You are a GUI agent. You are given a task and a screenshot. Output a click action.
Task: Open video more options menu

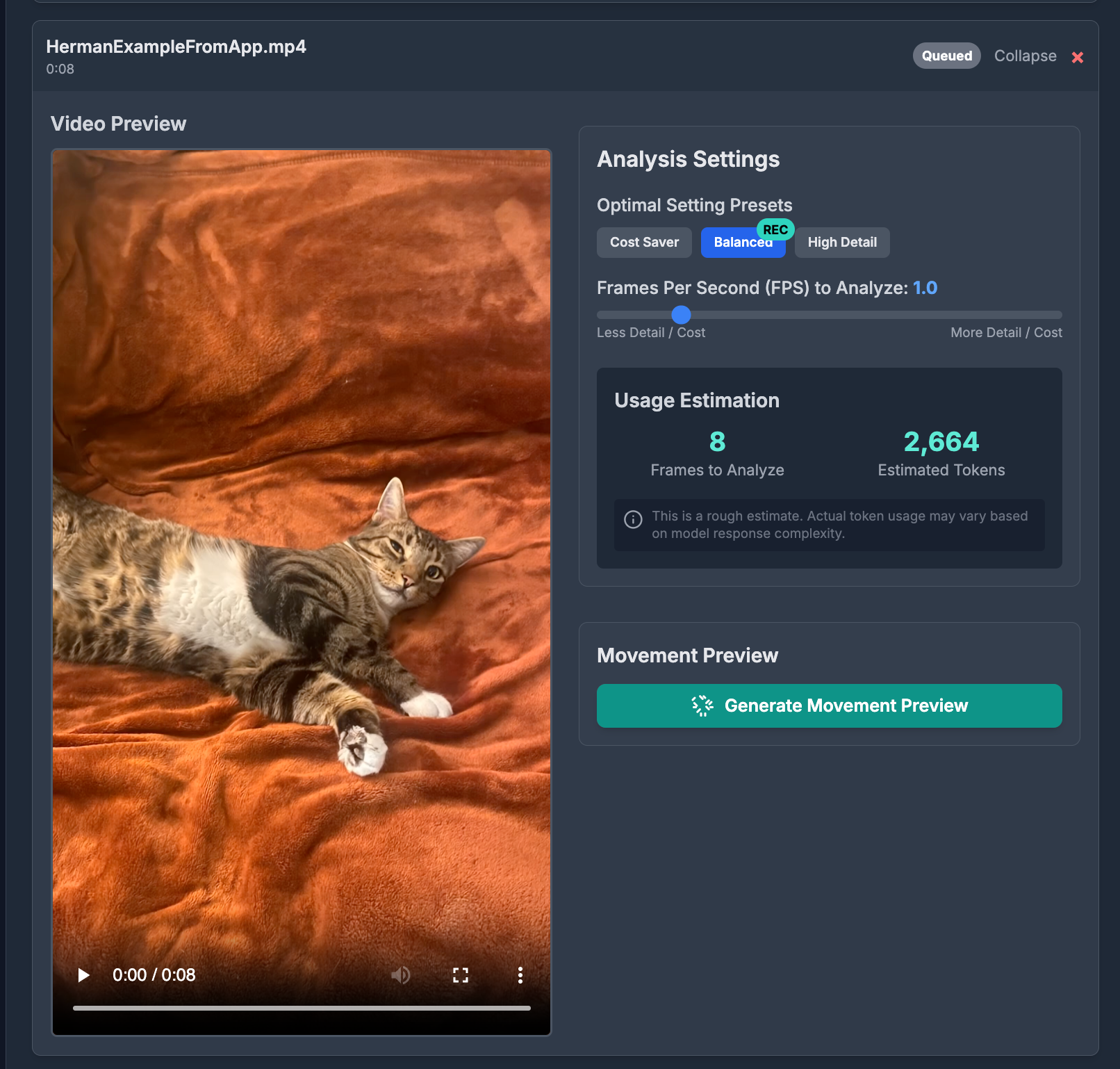click(x=520, y=975)
